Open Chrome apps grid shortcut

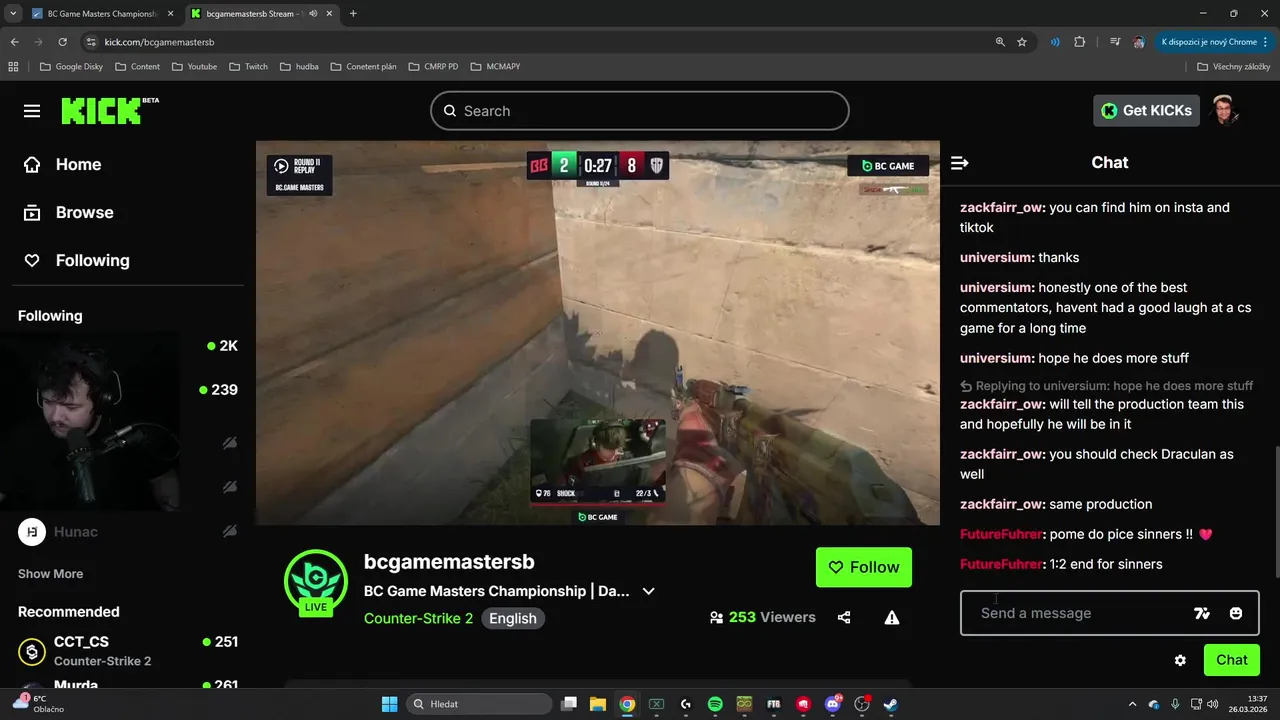click(13, 67)
